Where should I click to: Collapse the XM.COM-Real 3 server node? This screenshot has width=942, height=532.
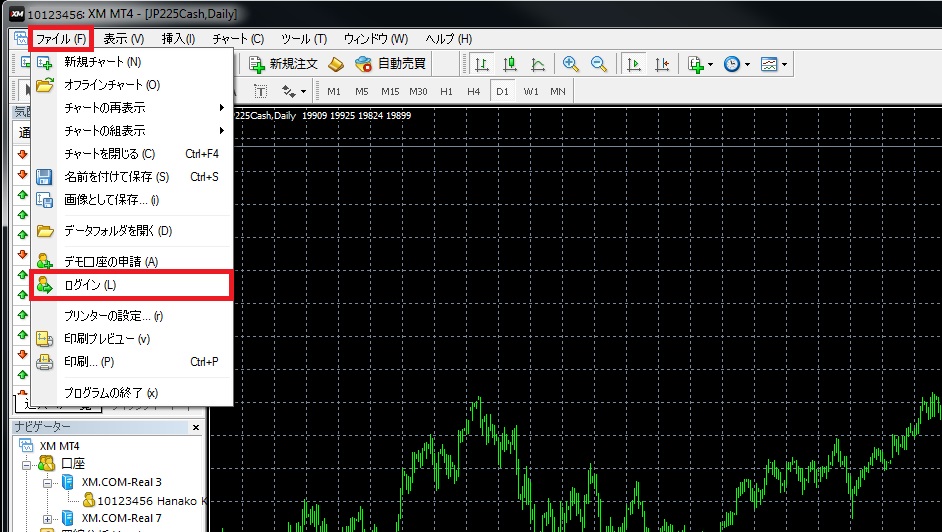[47, 483]
